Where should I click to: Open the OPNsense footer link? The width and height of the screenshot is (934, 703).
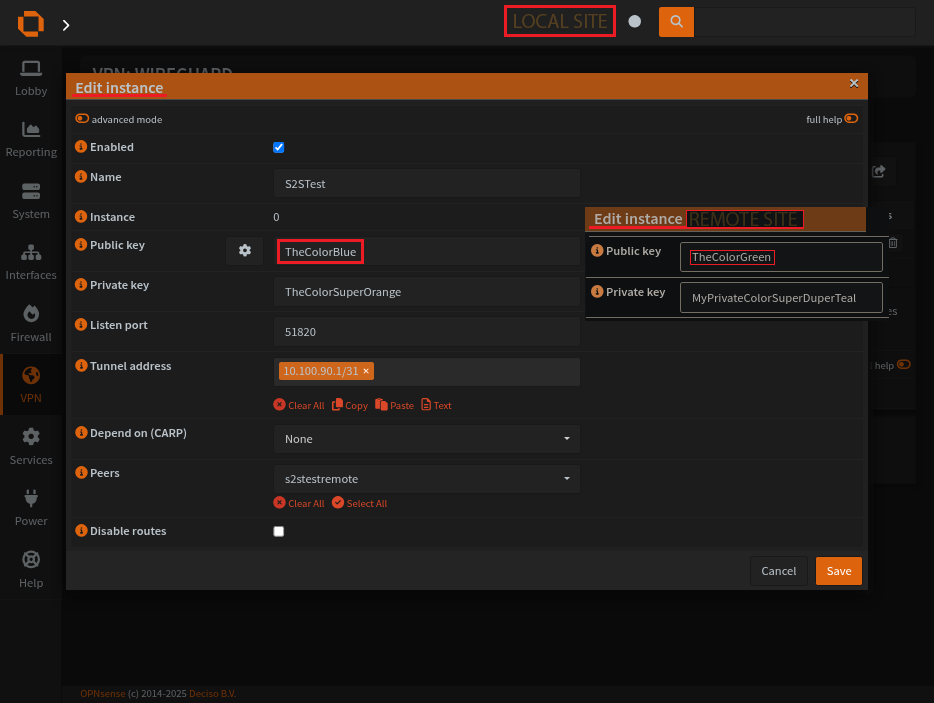103,693
